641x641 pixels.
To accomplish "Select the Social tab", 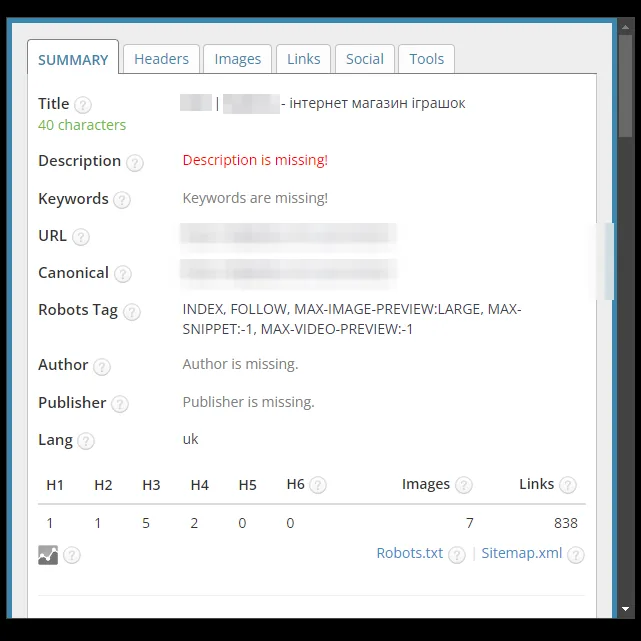I will [365, 59].
